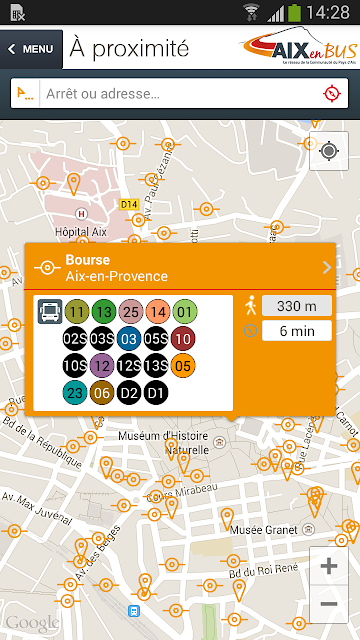Viewport: 360px width, 640px height.
Task: Select line D1 badge
Action: click(x=156, y=393)
